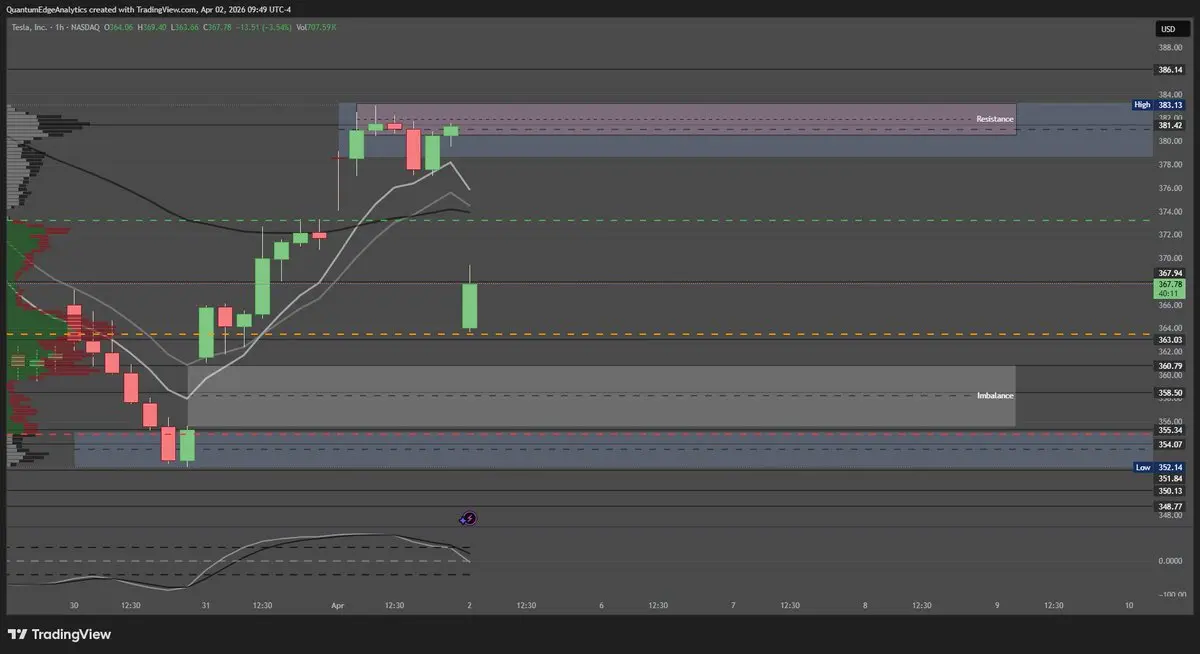This screenshot has width=1200, height=654.
Task: Click the purple earnings lightning marker
Action: pos(470,518)
